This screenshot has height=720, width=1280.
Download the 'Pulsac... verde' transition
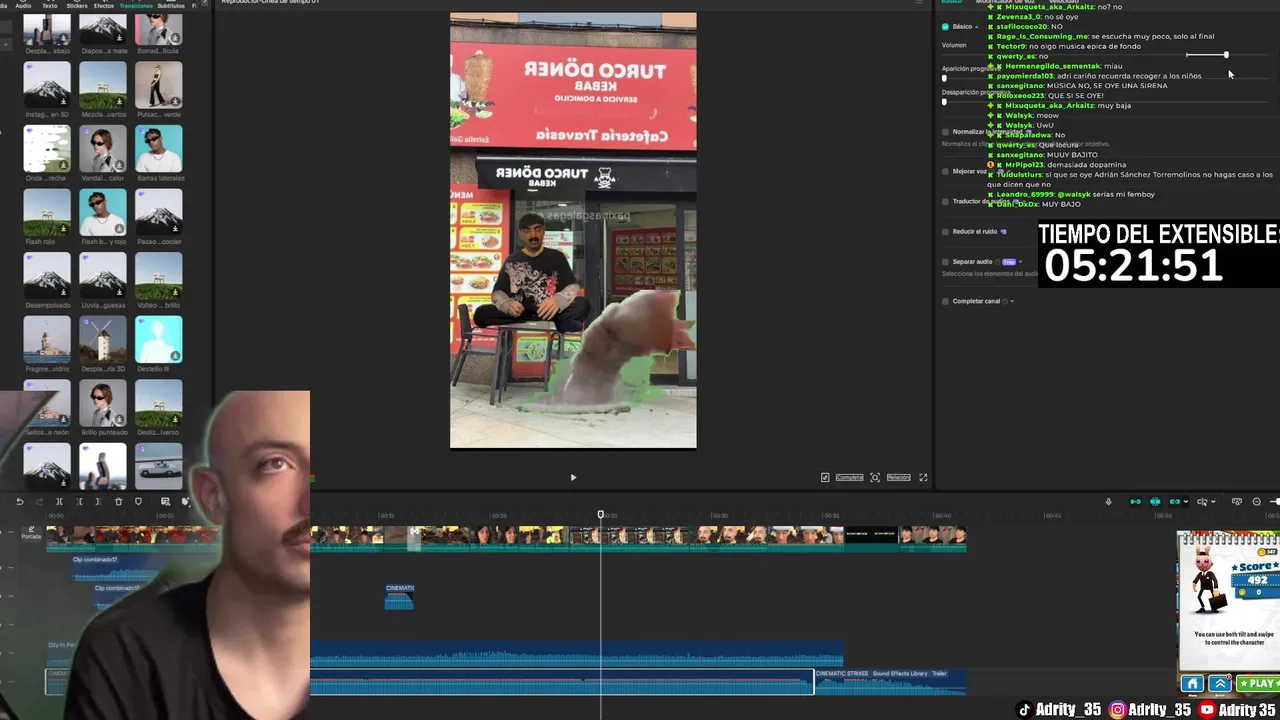point(176,101)
